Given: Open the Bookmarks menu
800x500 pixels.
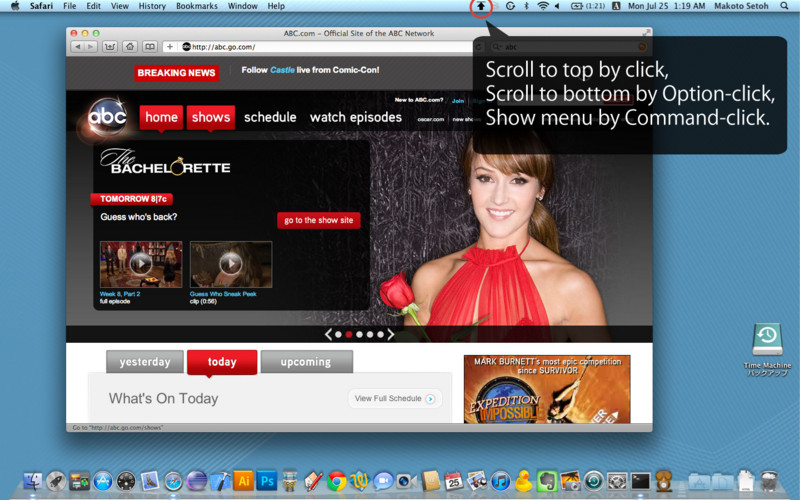Looking at the screenshot, I should click(196, 6).
